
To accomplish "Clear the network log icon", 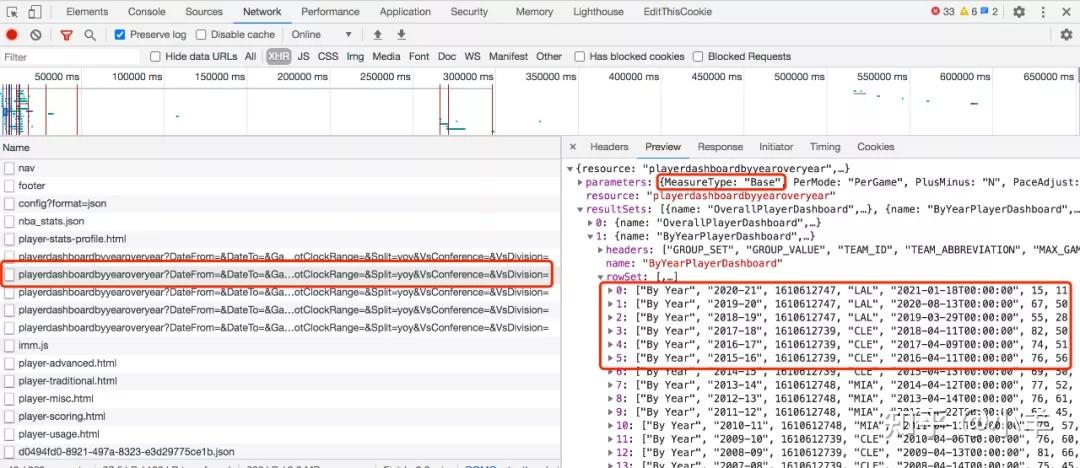I will pos(36,34).
